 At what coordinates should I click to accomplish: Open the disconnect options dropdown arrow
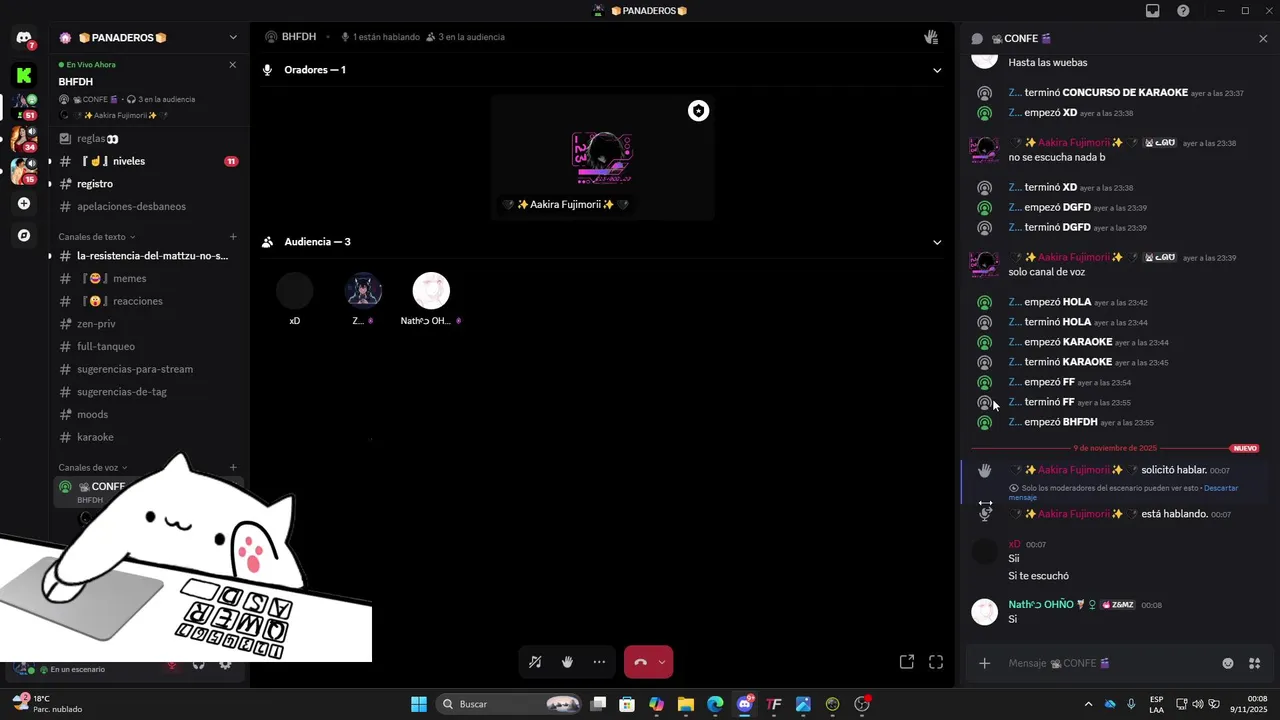(662, 662)
